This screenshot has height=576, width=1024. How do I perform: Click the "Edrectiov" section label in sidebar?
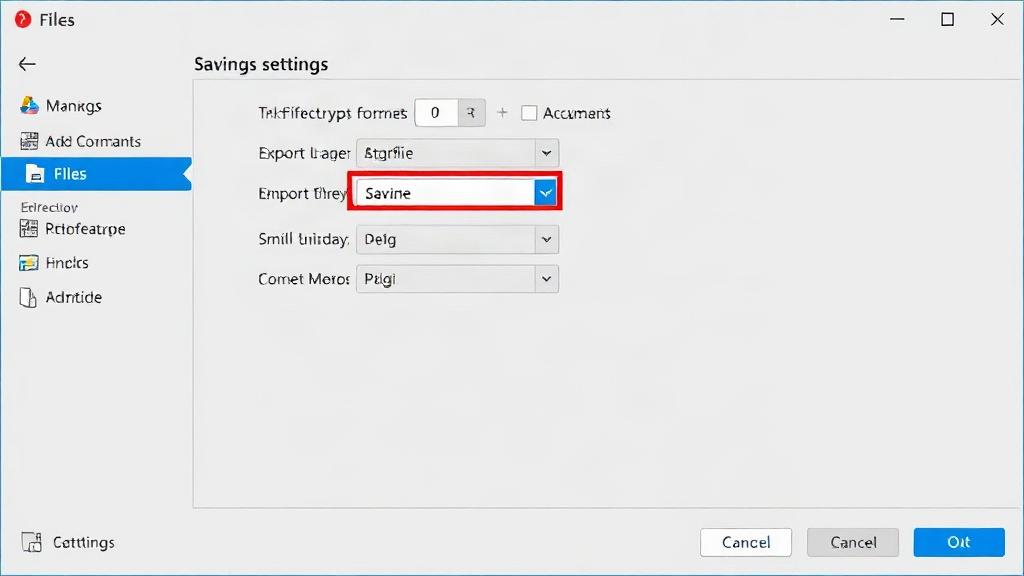pos(49,207)
